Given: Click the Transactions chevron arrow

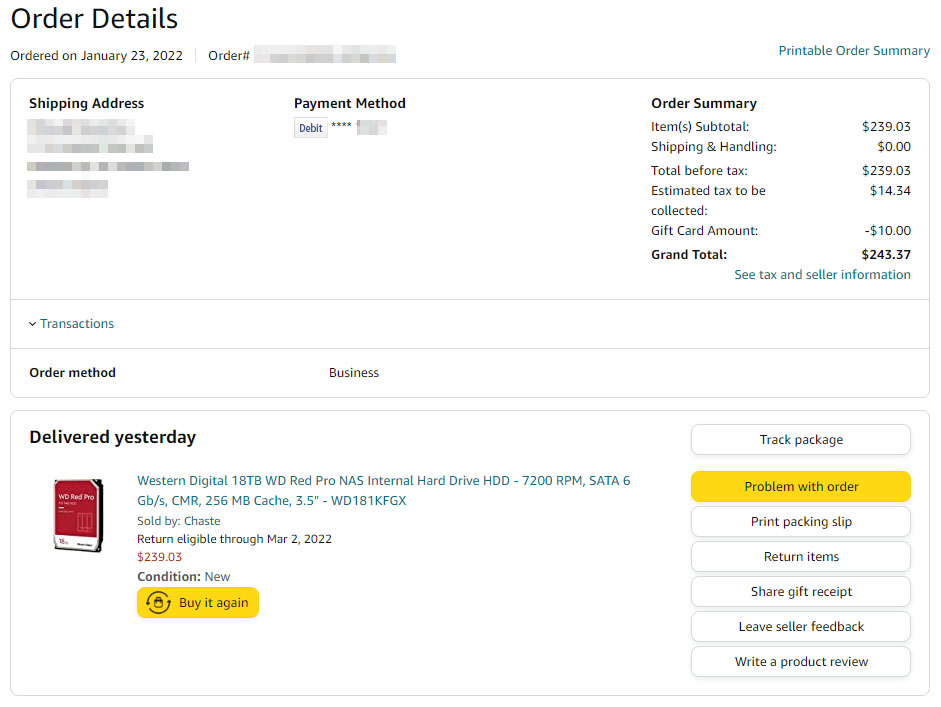Looking at the screenshot, I should 32,324.
